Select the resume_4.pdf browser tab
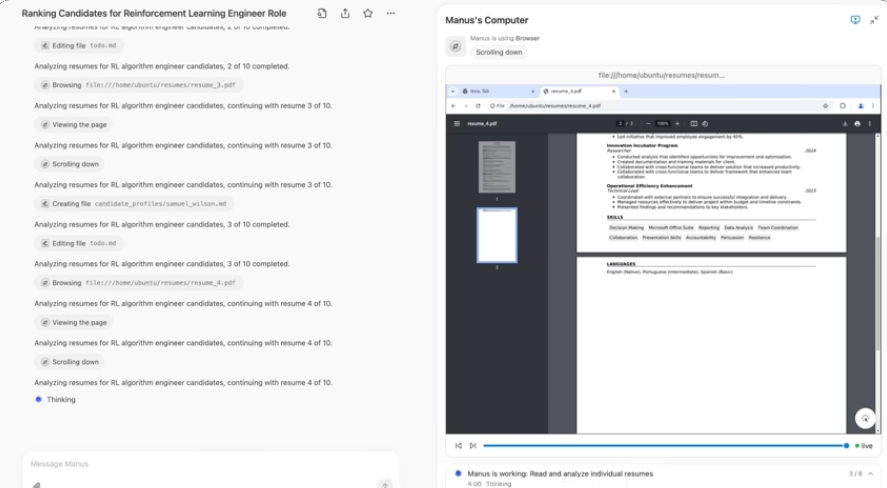The height and width of the screenshot is (488, 887). [x=575, y=91]
